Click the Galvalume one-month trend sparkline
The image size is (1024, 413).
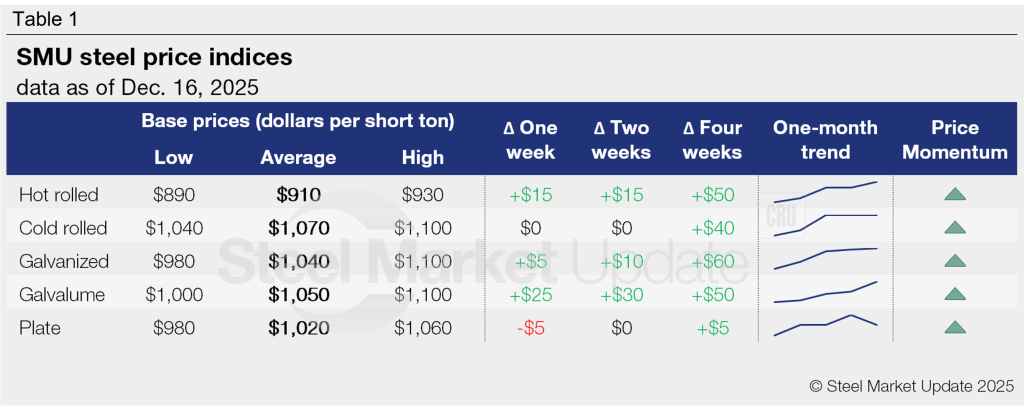pos(825,291)
